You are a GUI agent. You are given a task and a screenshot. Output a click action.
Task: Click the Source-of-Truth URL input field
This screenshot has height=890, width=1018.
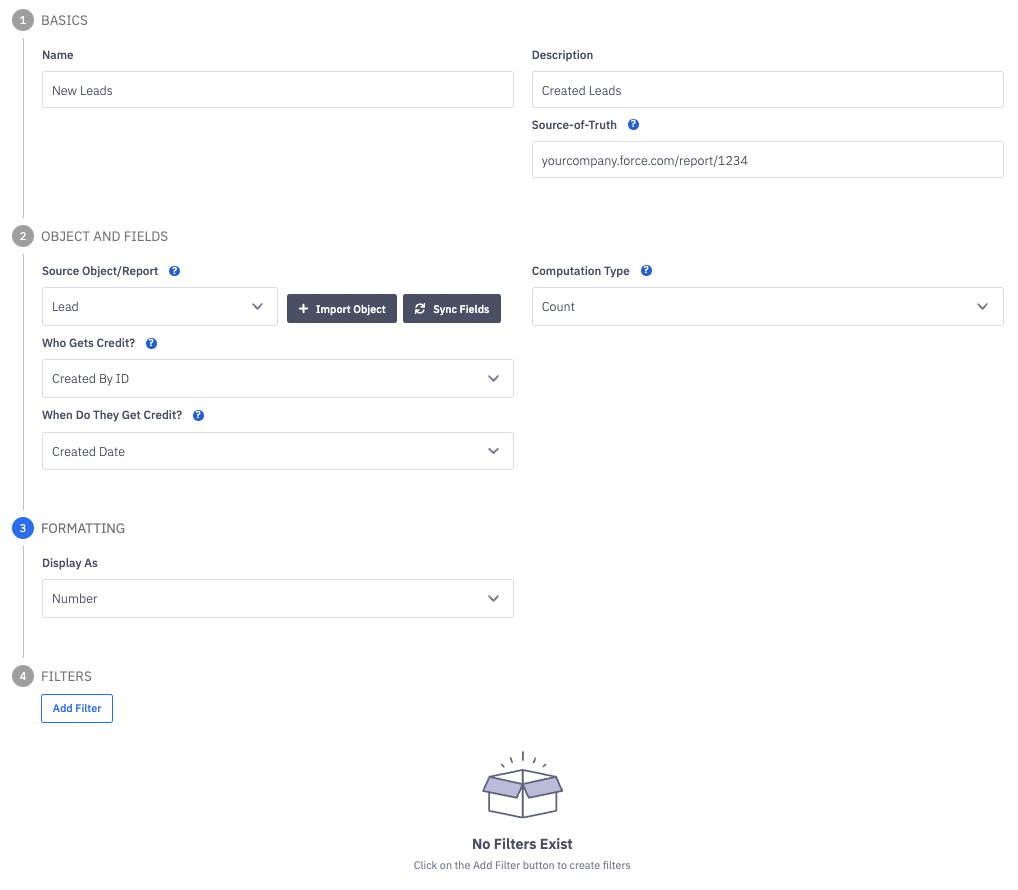tap(767, 160)
